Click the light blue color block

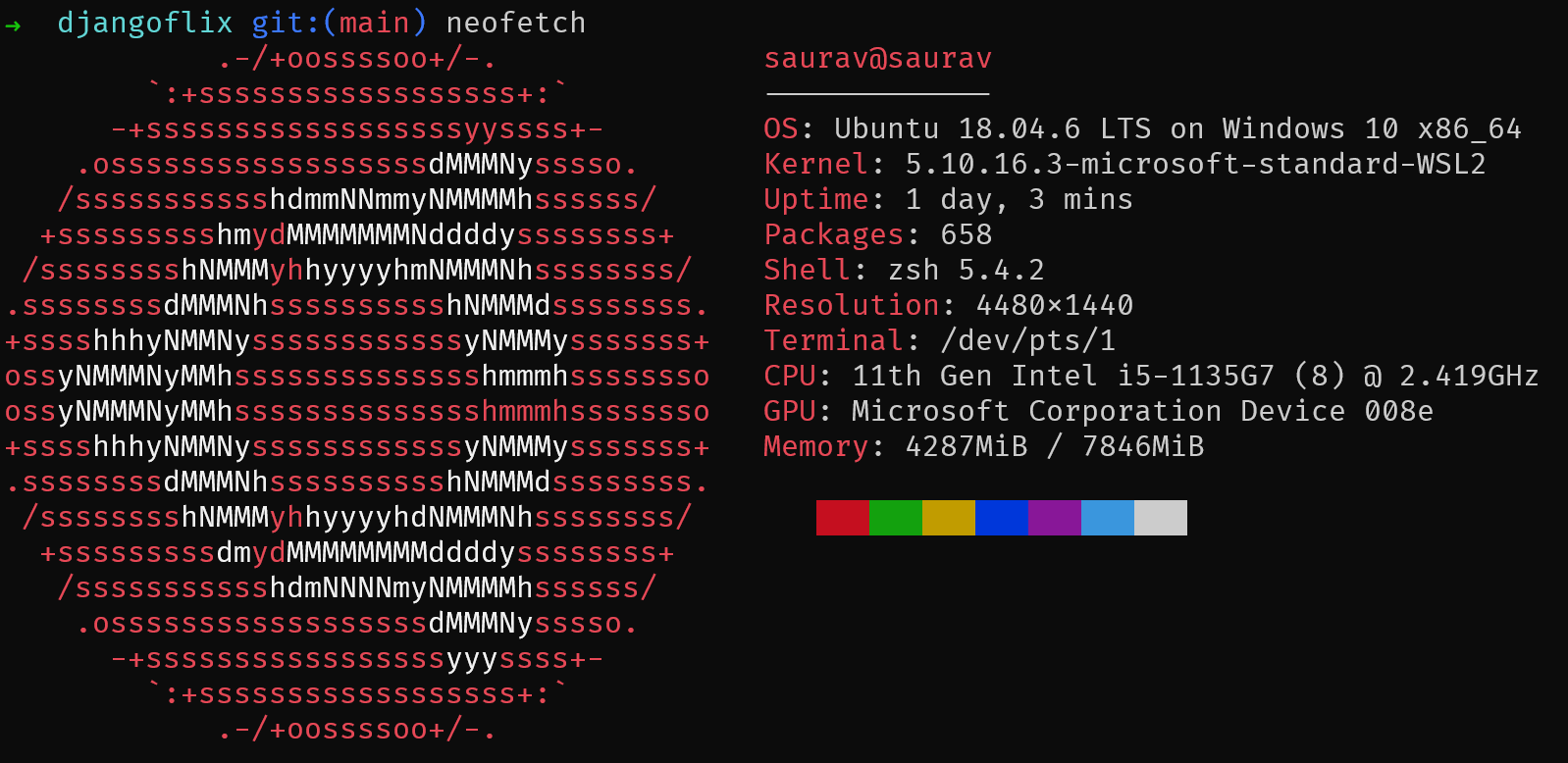(1107, 518)
